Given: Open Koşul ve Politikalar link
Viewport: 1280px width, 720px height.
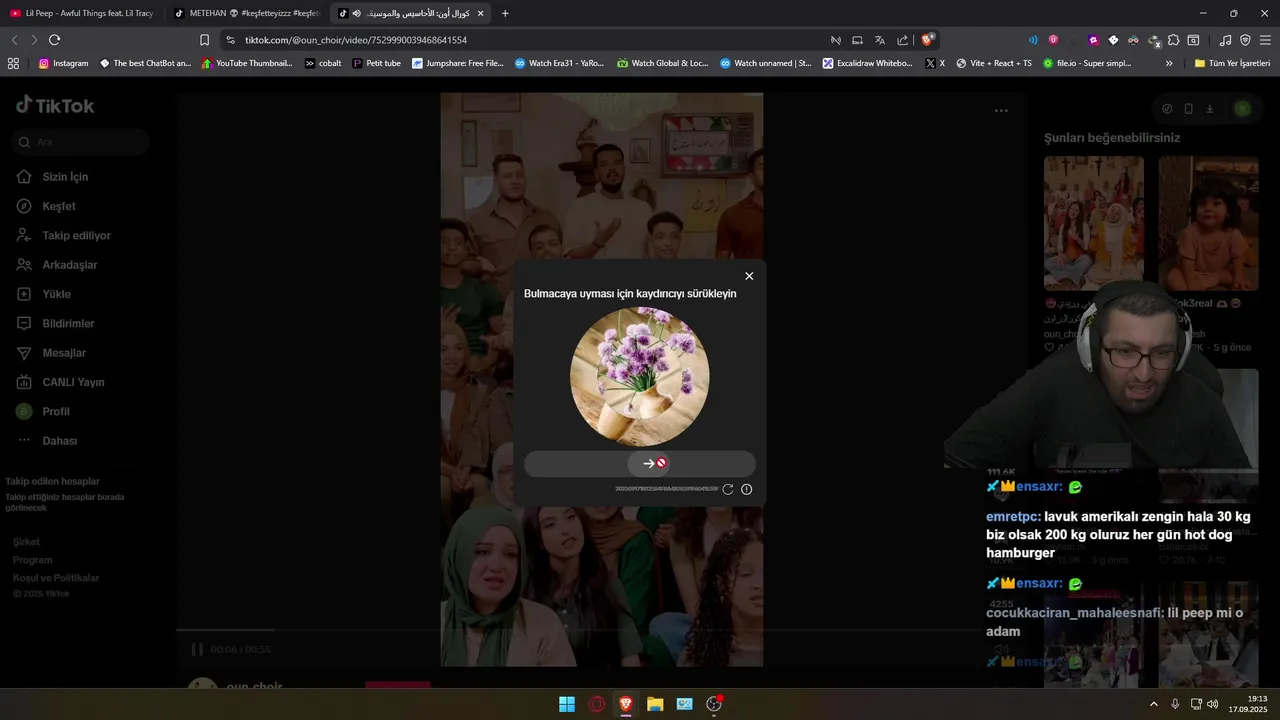Looking at the screenshot, I should coord(56,578).
